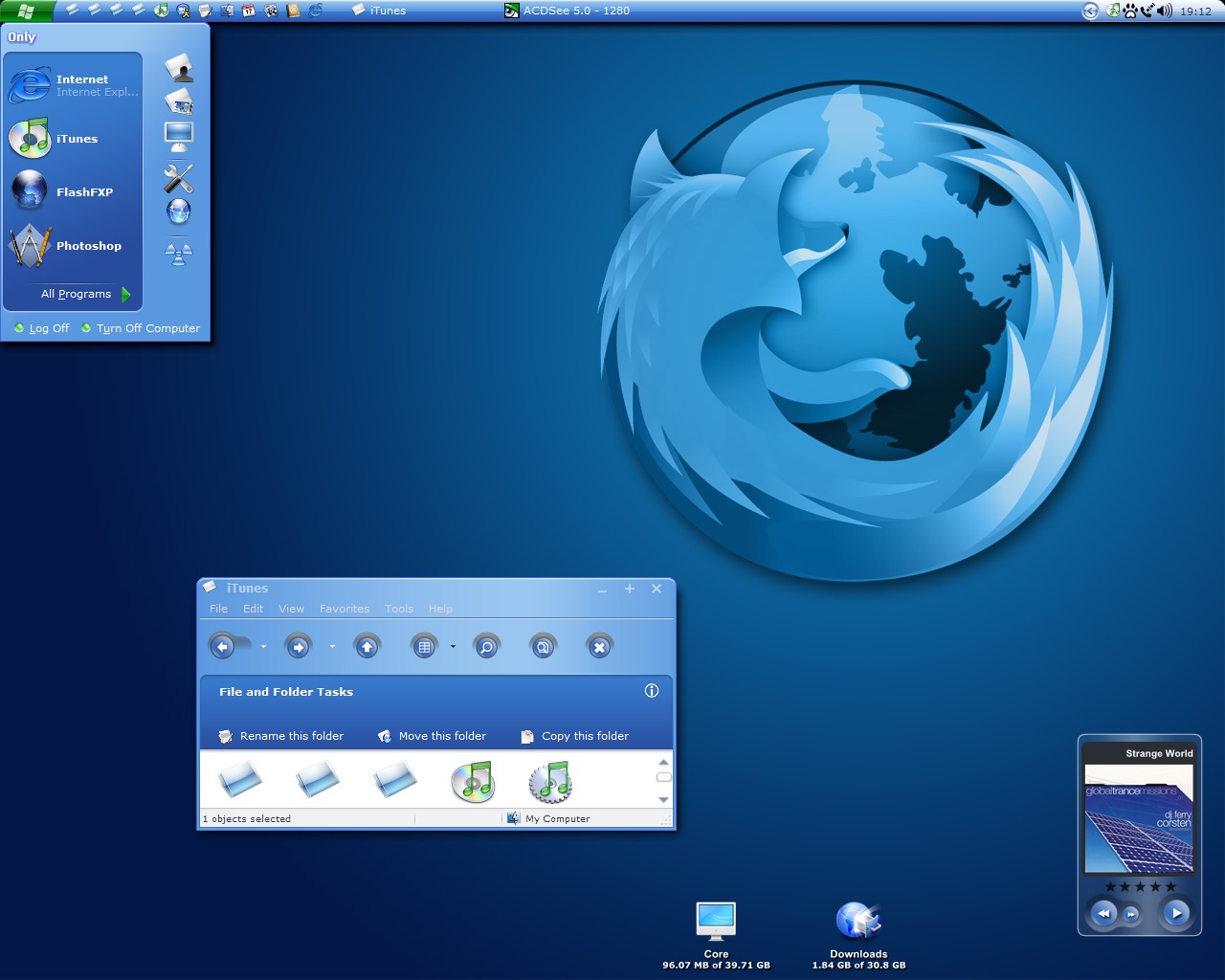This screenshot has height=980, width=1225.
Task: Click the address book quick launch icon
Action: (294, 11)
